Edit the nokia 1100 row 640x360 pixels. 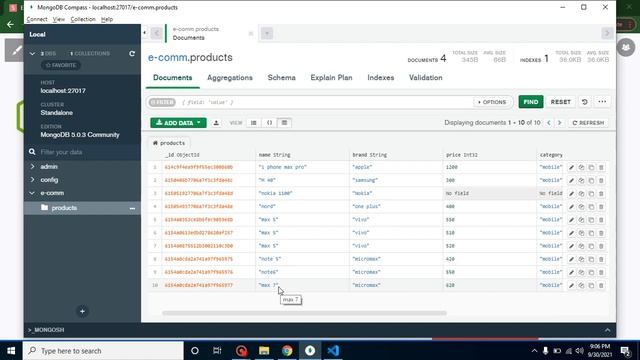571,193
